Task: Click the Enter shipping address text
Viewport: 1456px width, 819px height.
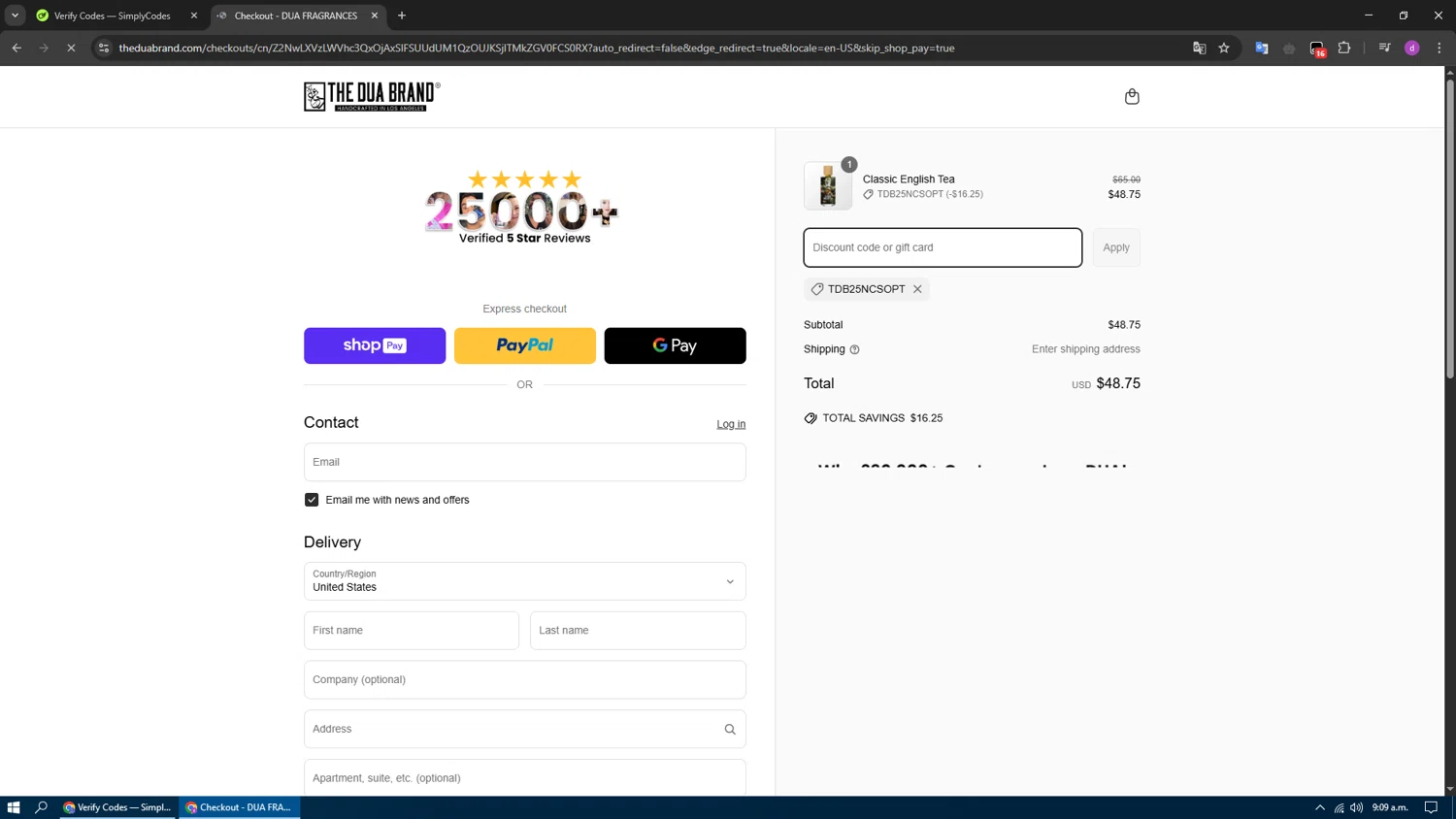Action: coord(1086,349)
